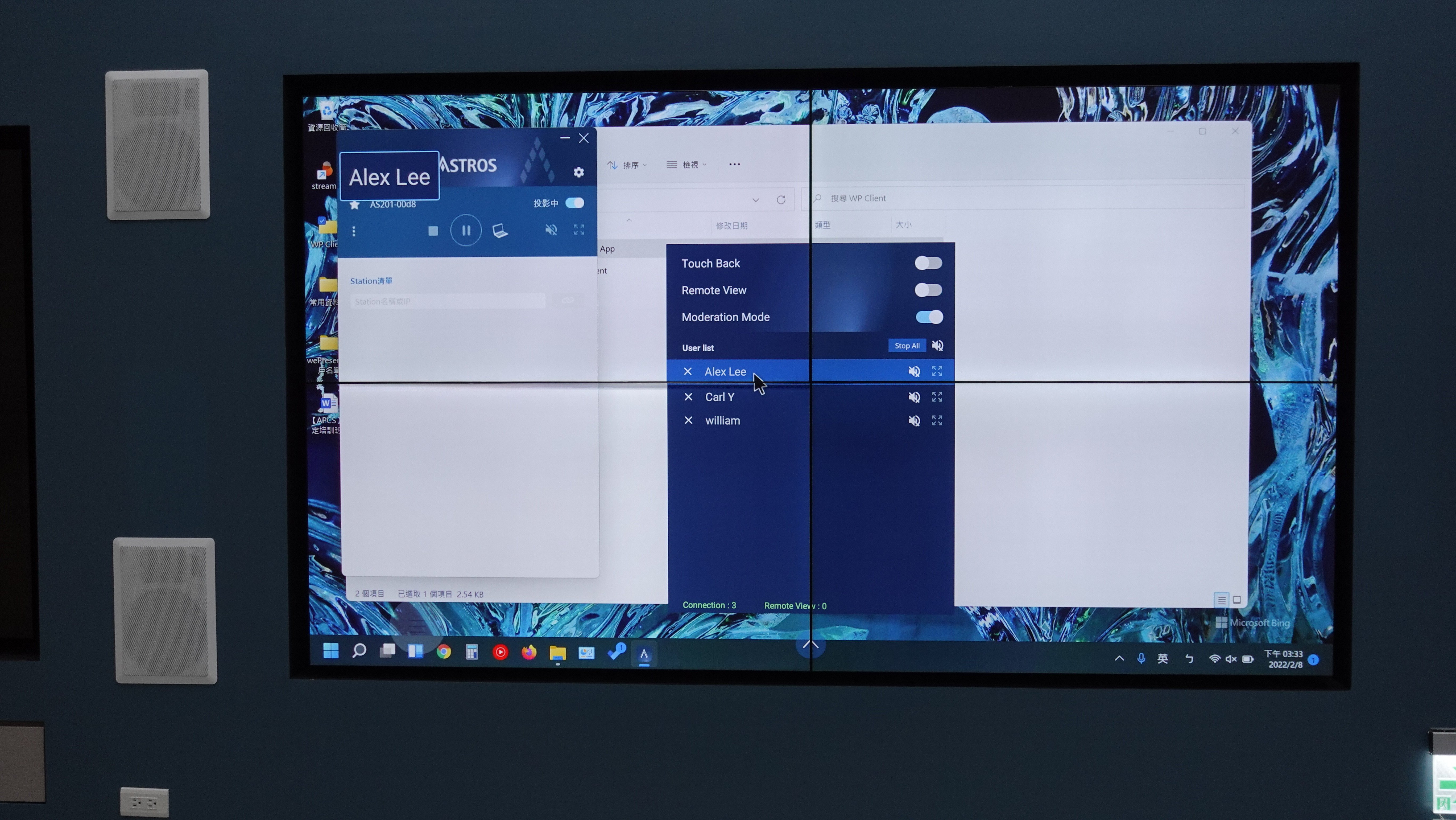Switch File Explorer to large thumbnails view icon
Image resolution: width=1456 pixels, height=820 pixels.
(1237, 600)
